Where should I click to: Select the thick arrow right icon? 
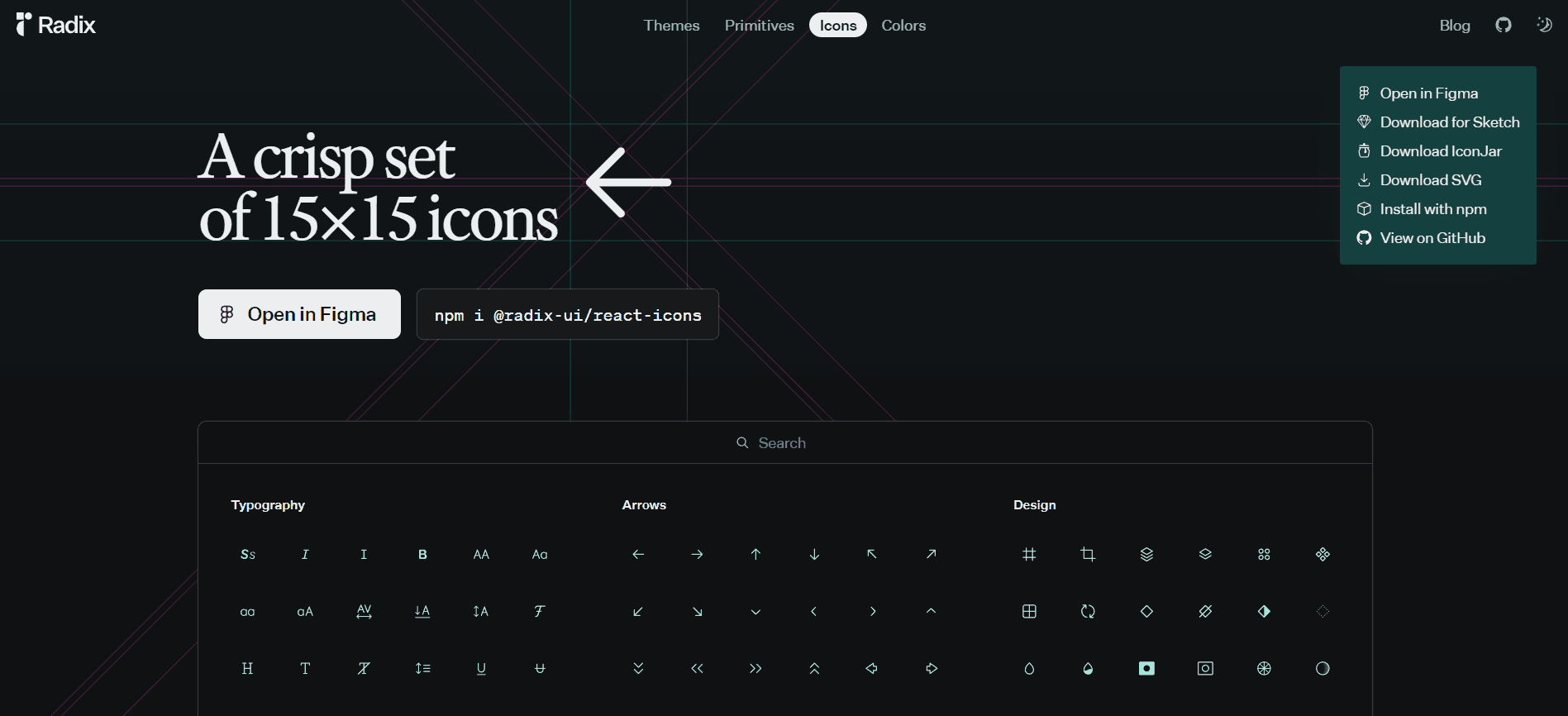(x=931, y=668)
